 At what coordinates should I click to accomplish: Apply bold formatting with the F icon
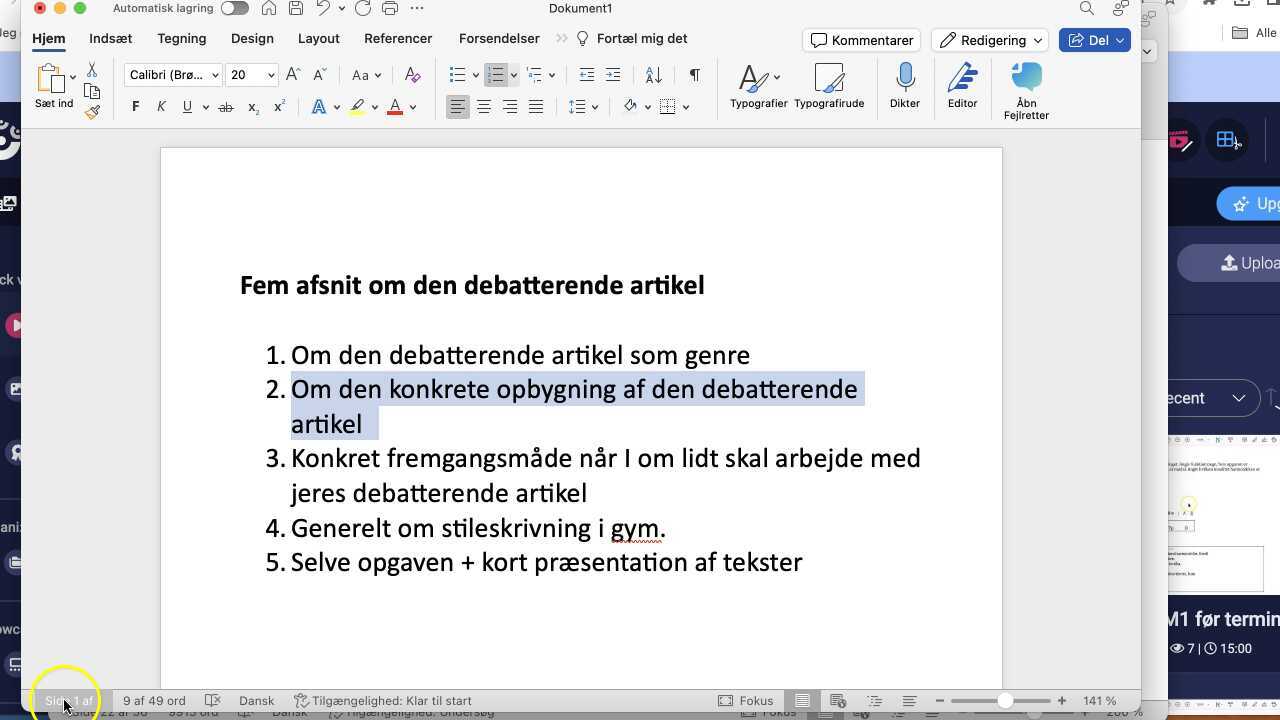[x=135, y=106]
